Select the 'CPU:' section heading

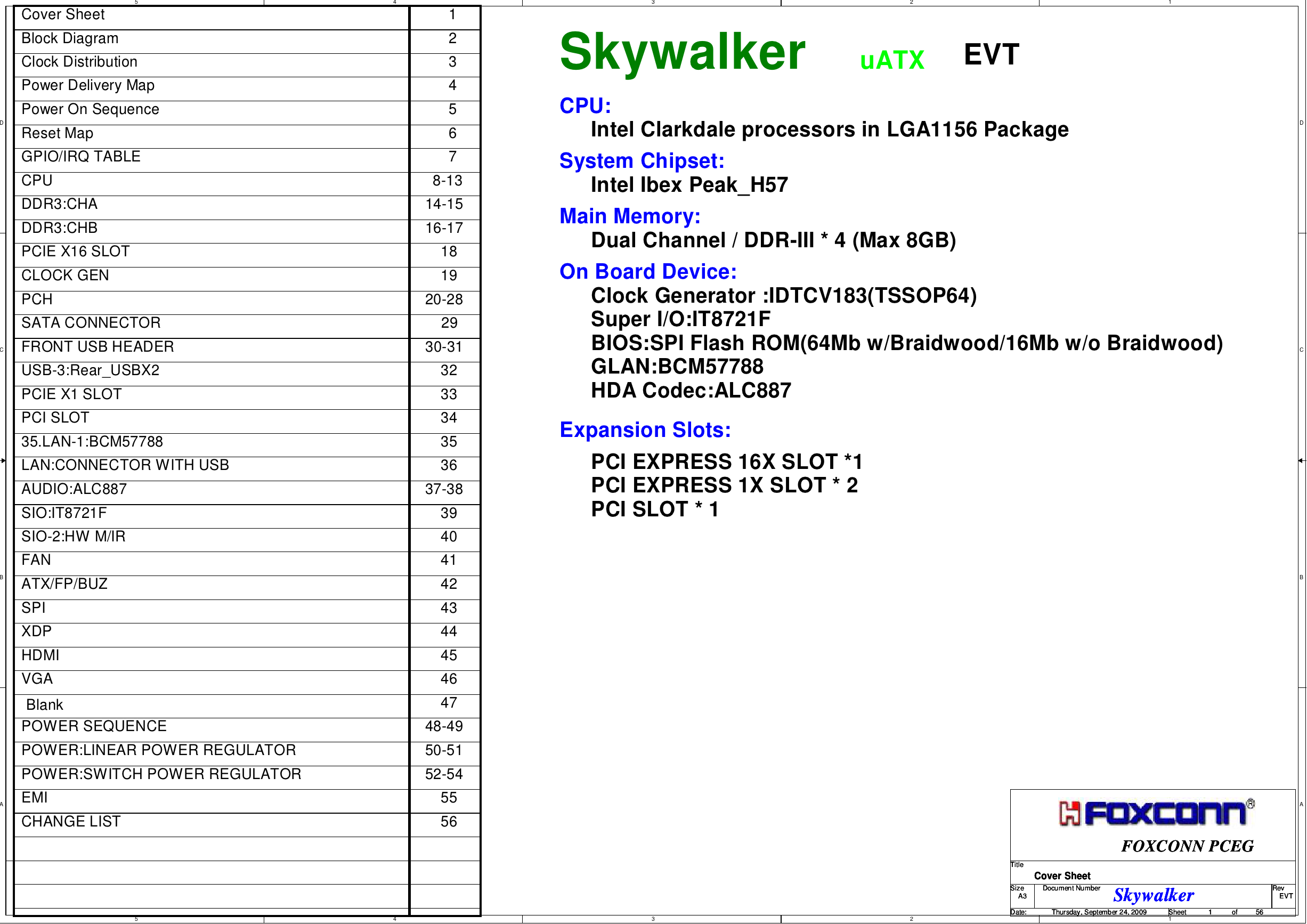tap(585, 106)
